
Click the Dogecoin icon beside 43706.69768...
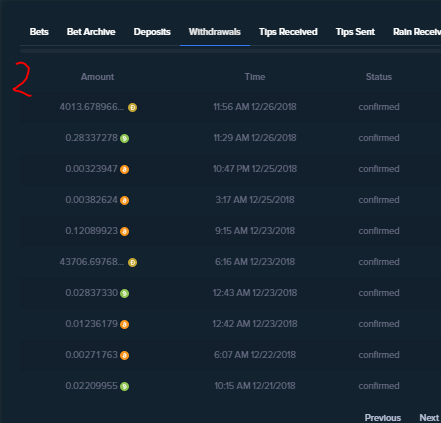[132, 262]
